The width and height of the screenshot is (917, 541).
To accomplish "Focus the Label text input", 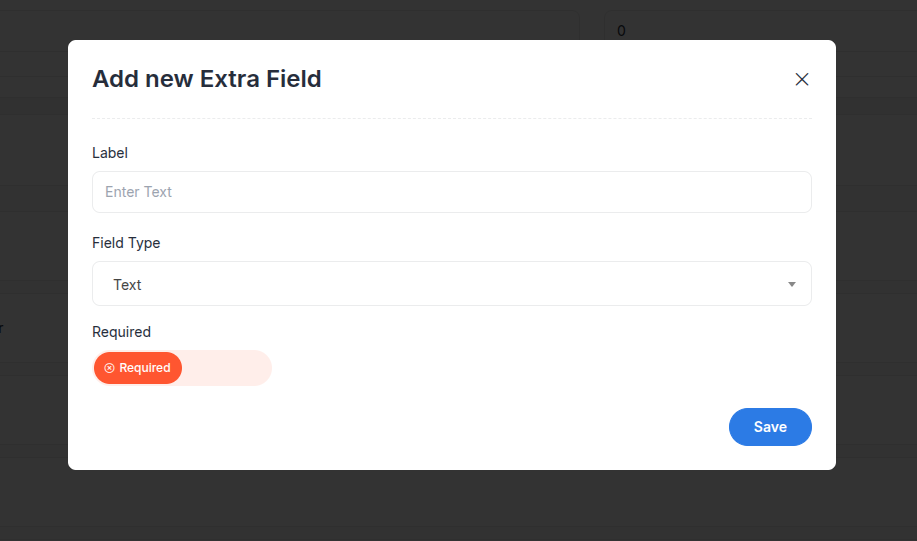I will [x=451, y=192].
